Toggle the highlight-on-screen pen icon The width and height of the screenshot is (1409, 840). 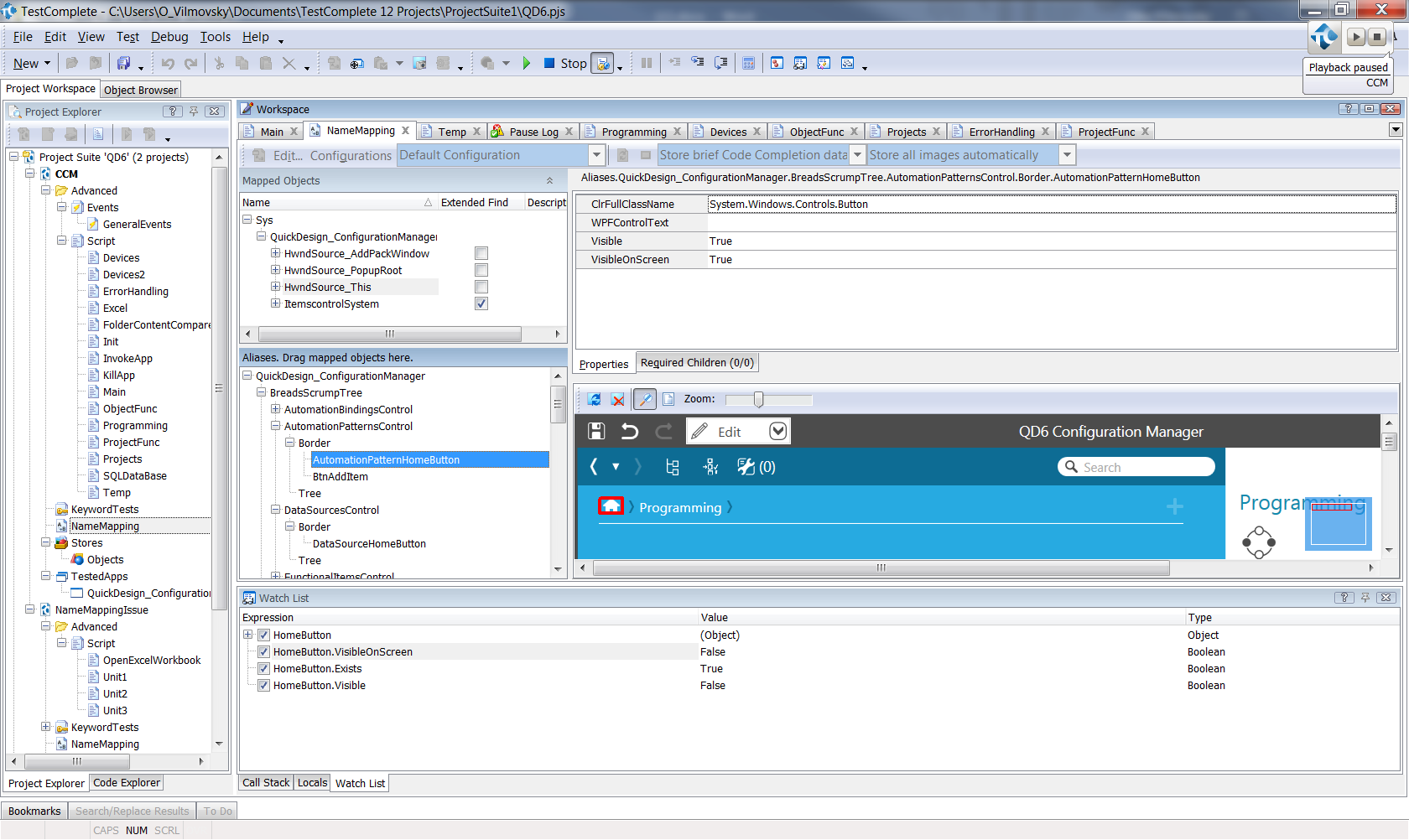(644, 400)
